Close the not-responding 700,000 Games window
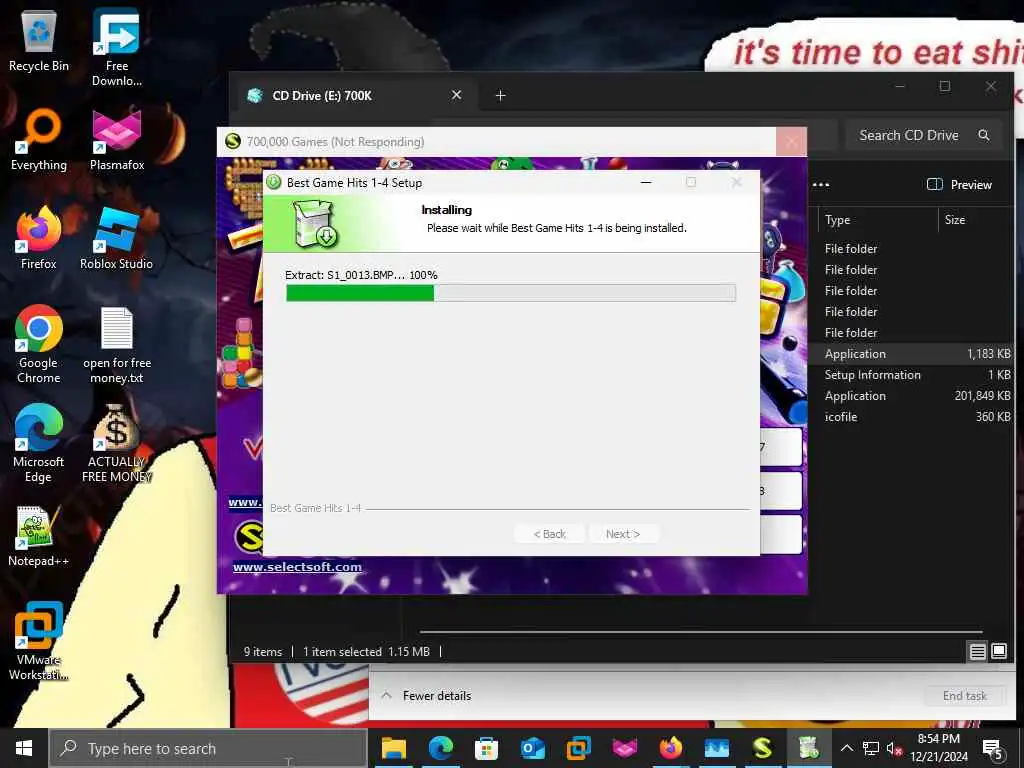This screenshot has height=768, width=1024. tap(792, 142)
